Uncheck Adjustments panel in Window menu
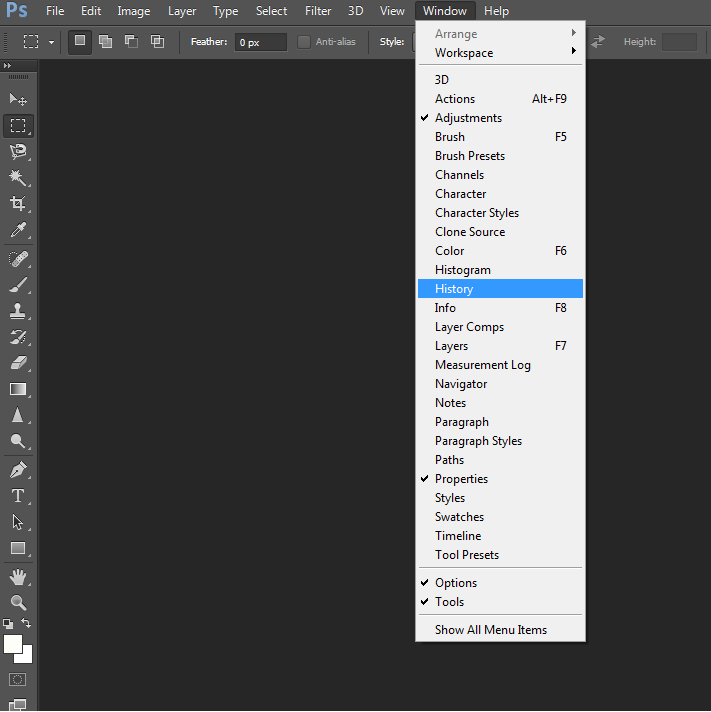The width and height of the screenshot is (711, 712). pos(500,118)
